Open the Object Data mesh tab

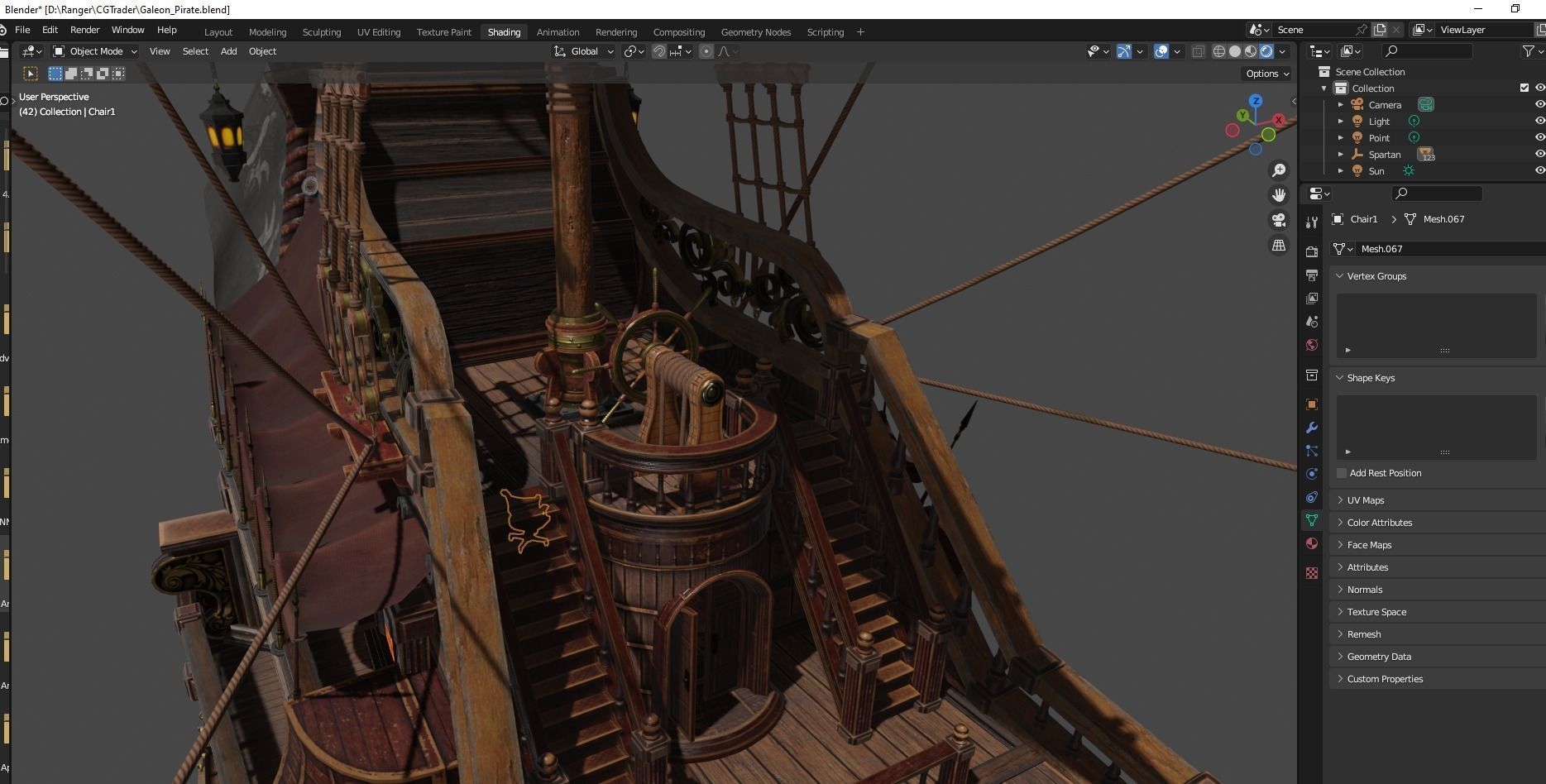coord(1312,520)
